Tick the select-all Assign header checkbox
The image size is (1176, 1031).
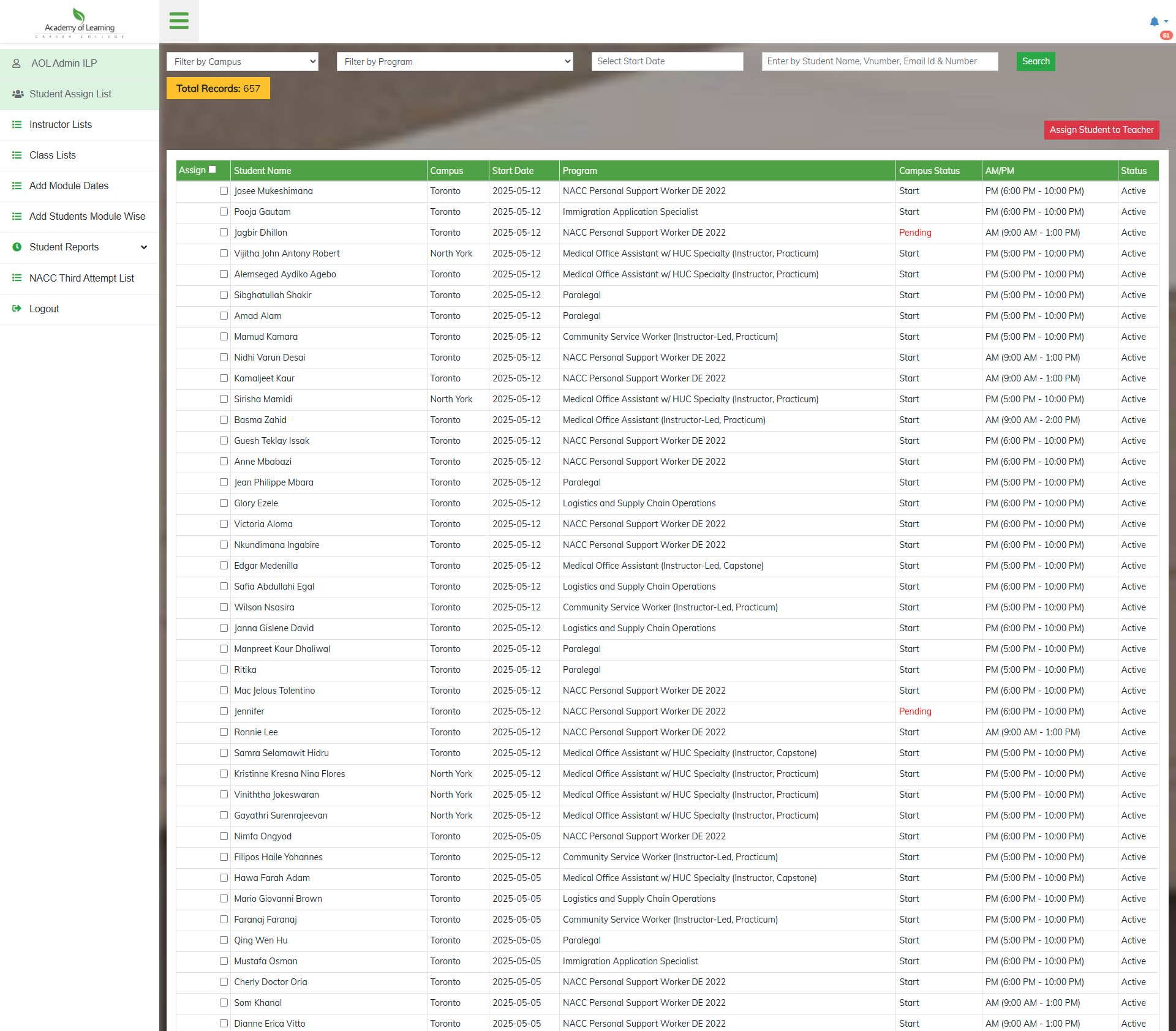click(x=213, y=170)
